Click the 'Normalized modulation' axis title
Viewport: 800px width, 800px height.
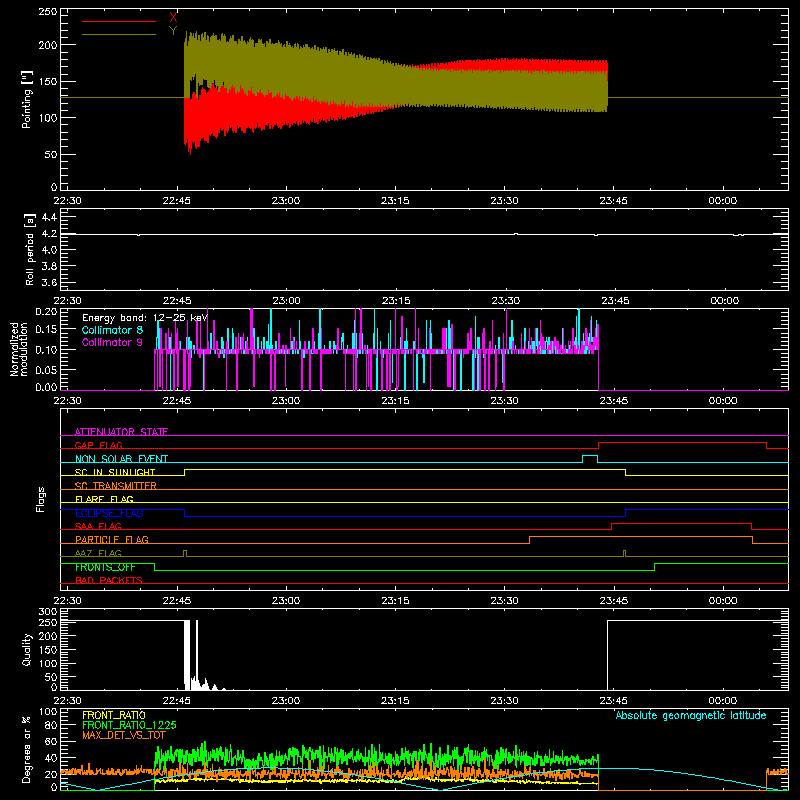click(x=19, y=349)
